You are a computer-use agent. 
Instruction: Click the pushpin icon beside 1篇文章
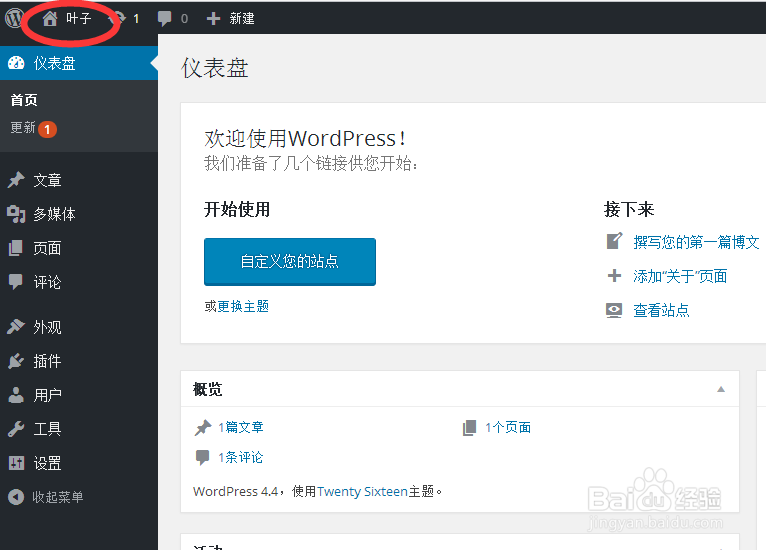tap(203, 427)
